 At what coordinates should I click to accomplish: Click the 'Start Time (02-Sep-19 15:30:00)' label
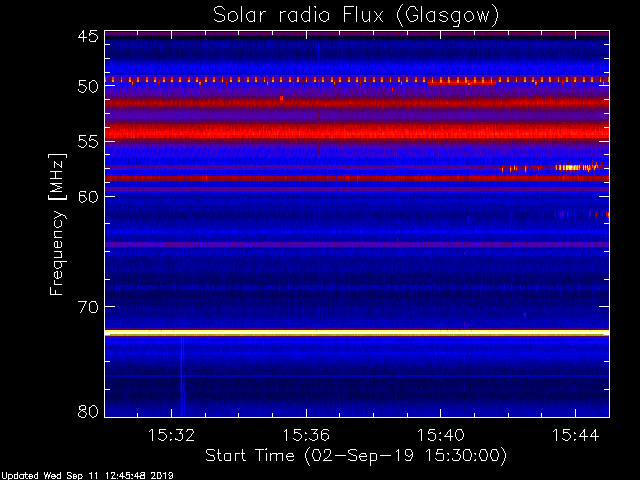(356, 456)
